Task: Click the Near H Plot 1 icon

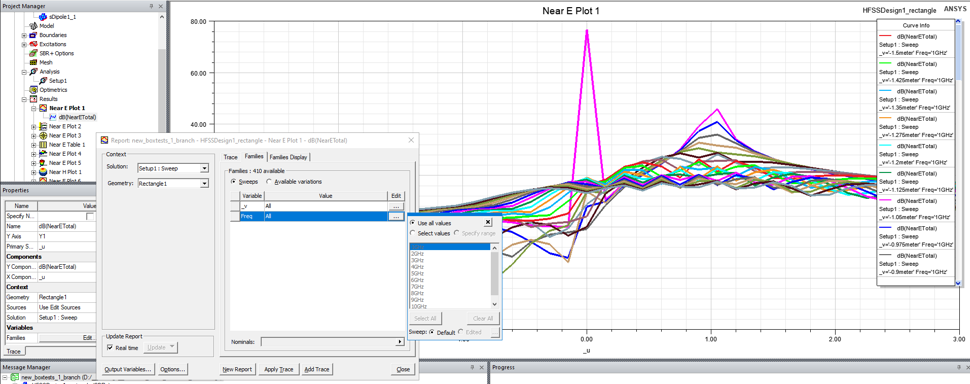Action: [43, 171]
